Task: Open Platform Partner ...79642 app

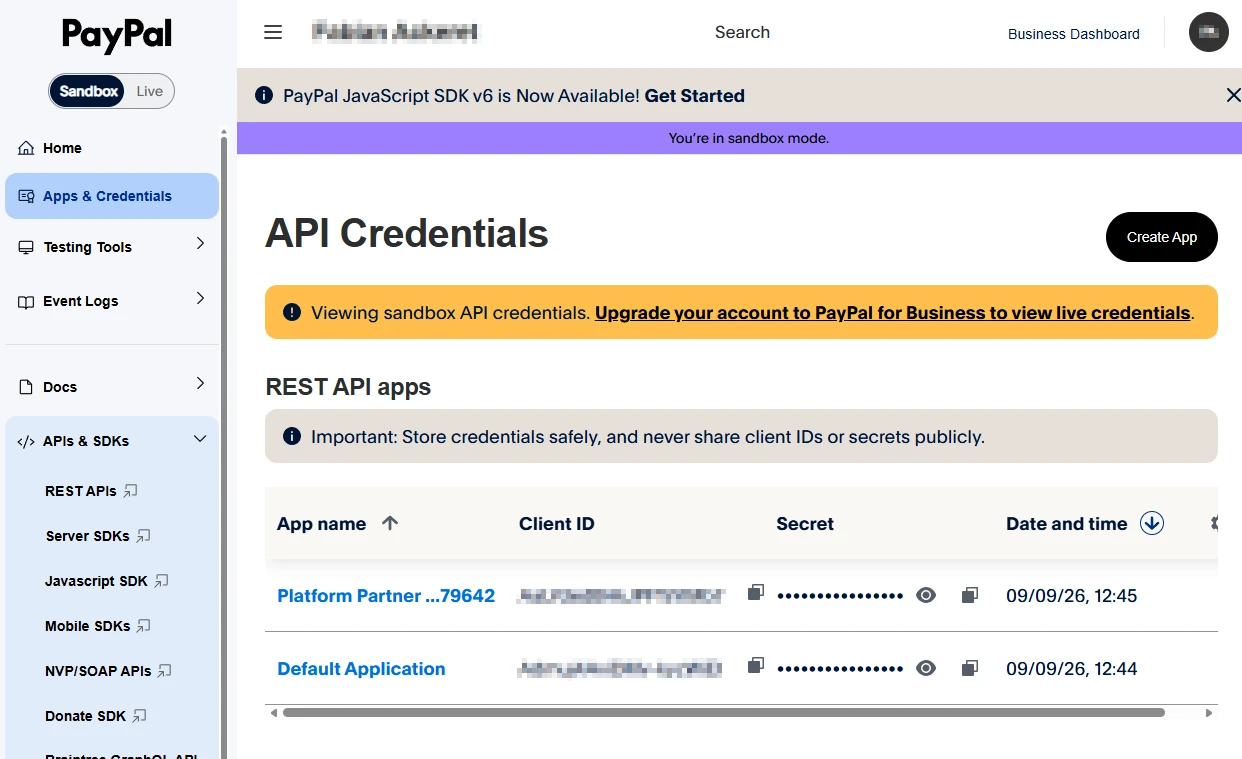Action: pos(386,596)
